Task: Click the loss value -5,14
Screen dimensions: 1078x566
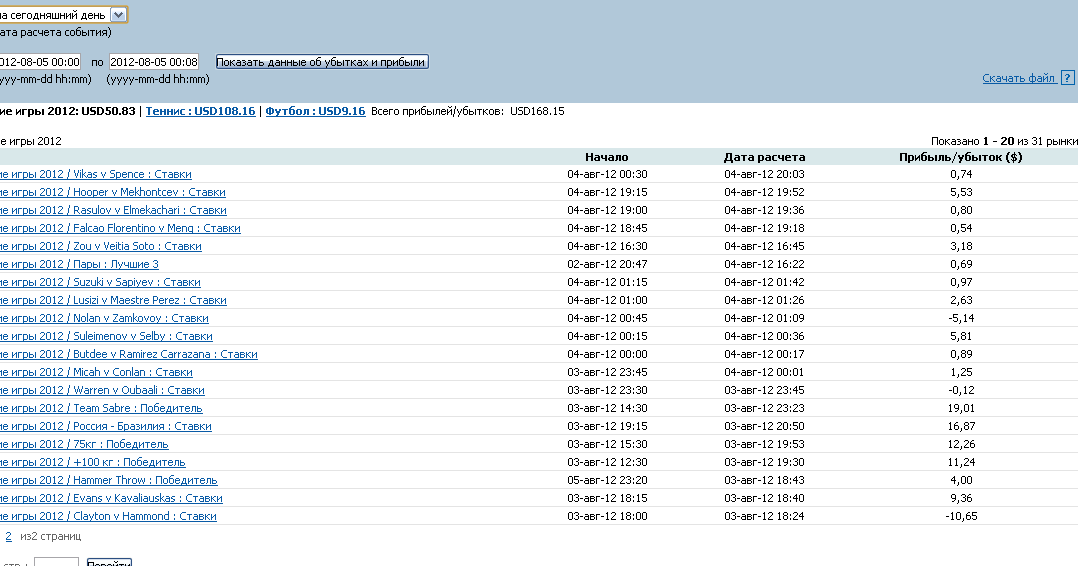Action: pyautogui.click(x=961, y=318)
